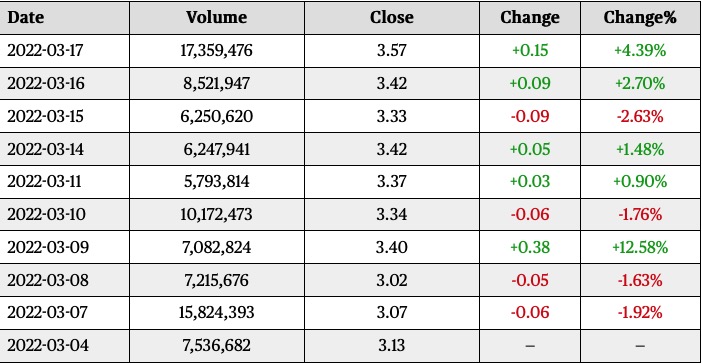Select the +12.58% change percent cell
Image resolution: width=702 pixels, height=364 pixels.
pyautogui.click(x=640, y=247)
